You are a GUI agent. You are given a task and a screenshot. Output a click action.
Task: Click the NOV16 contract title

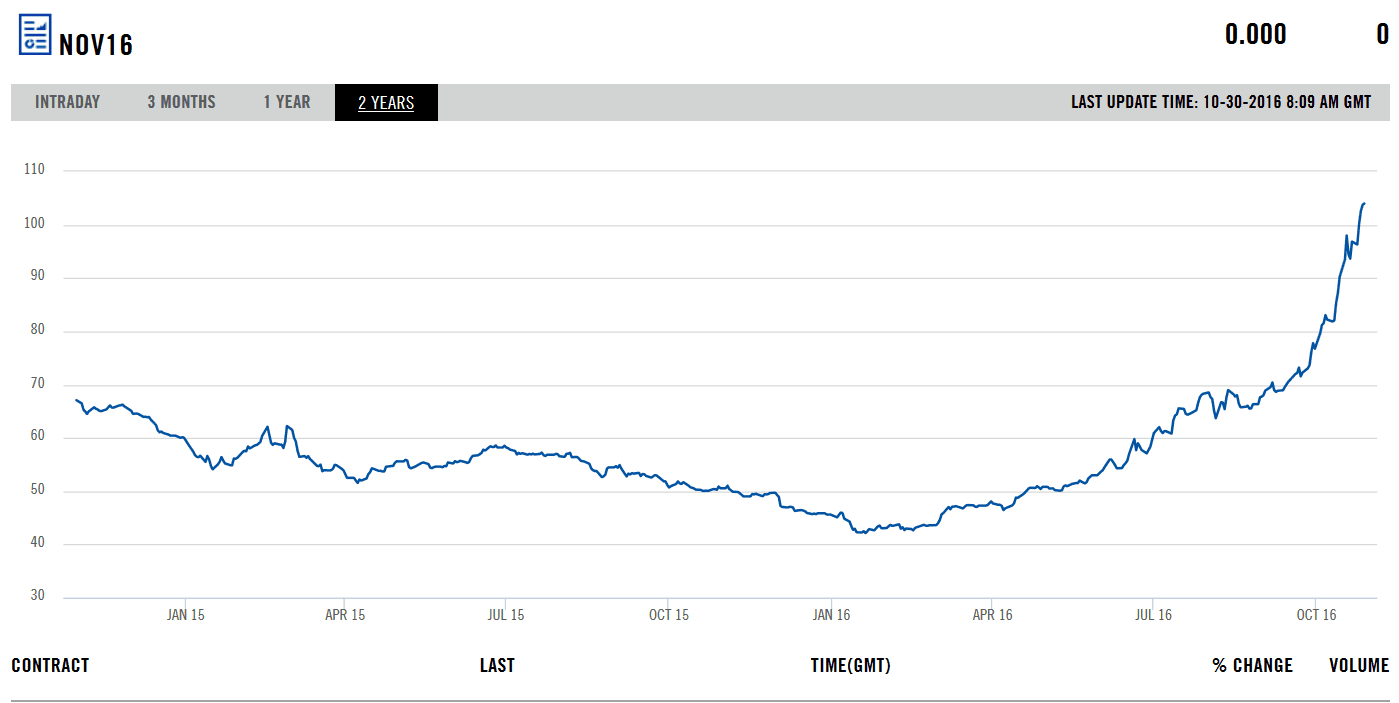[x=96, y=45]
